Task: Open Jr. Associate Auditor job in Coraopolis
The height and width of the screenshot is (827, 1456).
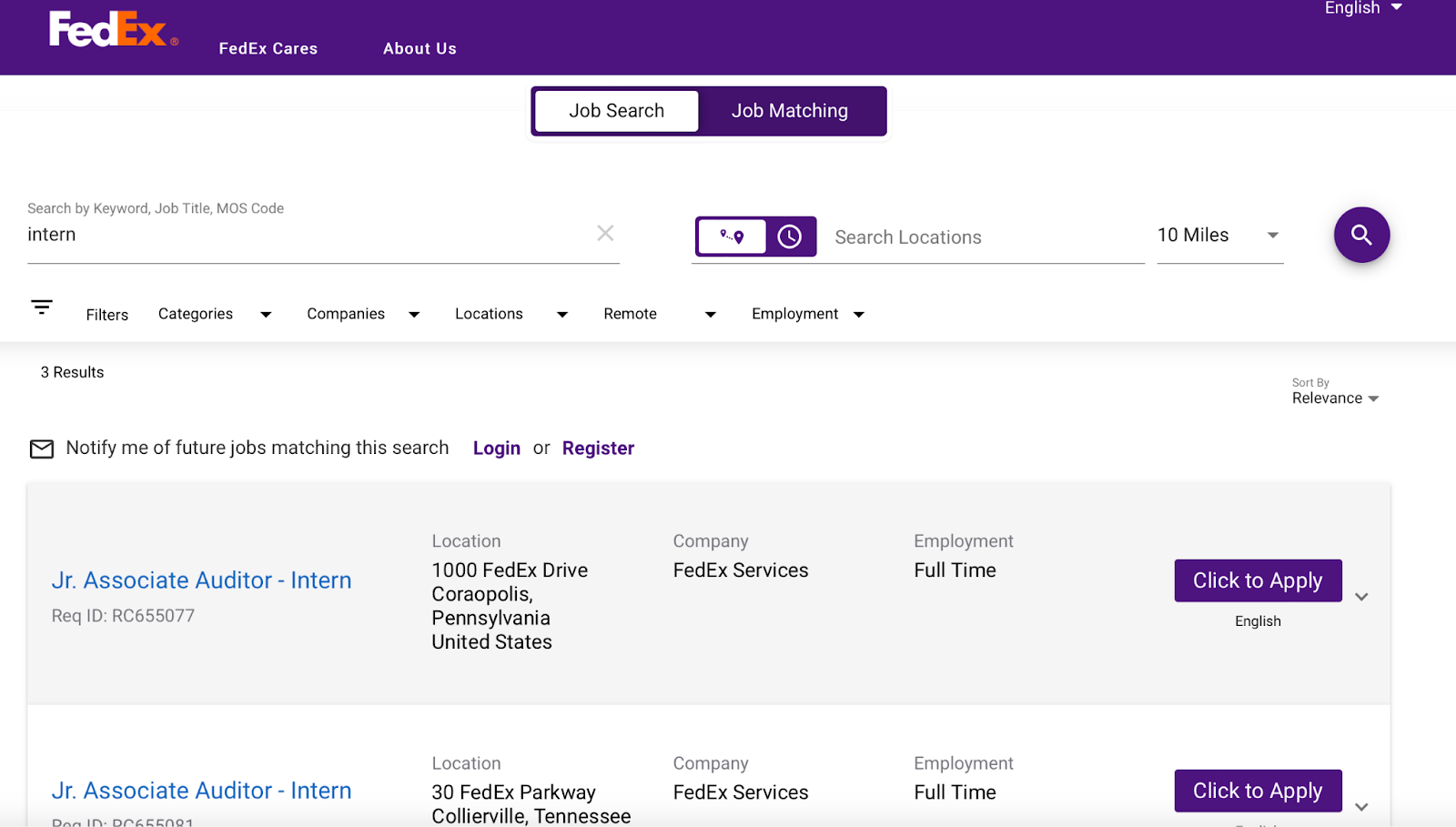Action: tap(201, 580)
